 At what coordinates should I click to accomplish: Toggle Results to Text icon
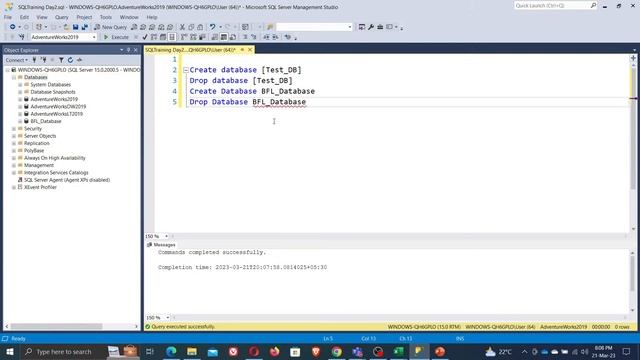pos(215,37)
